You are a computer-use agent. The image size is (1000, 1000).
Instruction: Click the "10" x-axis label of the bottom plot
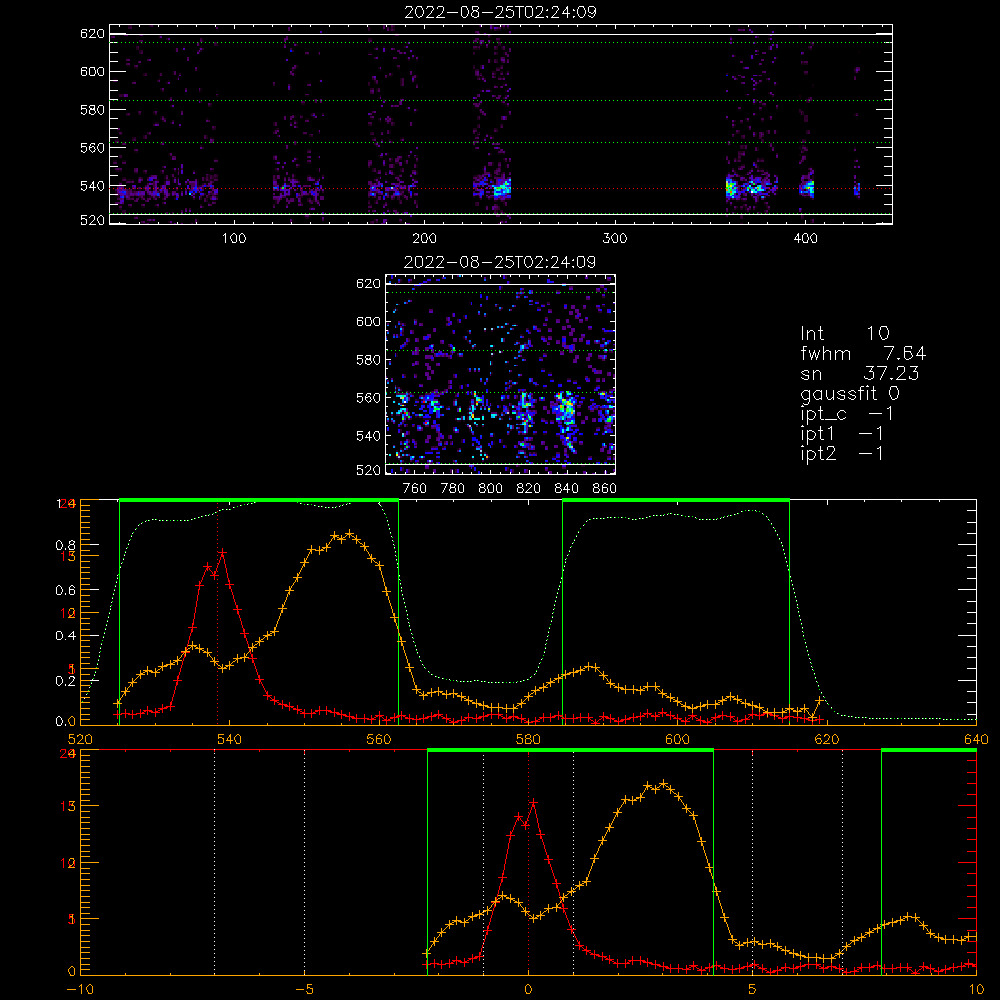tap(976, 990)
